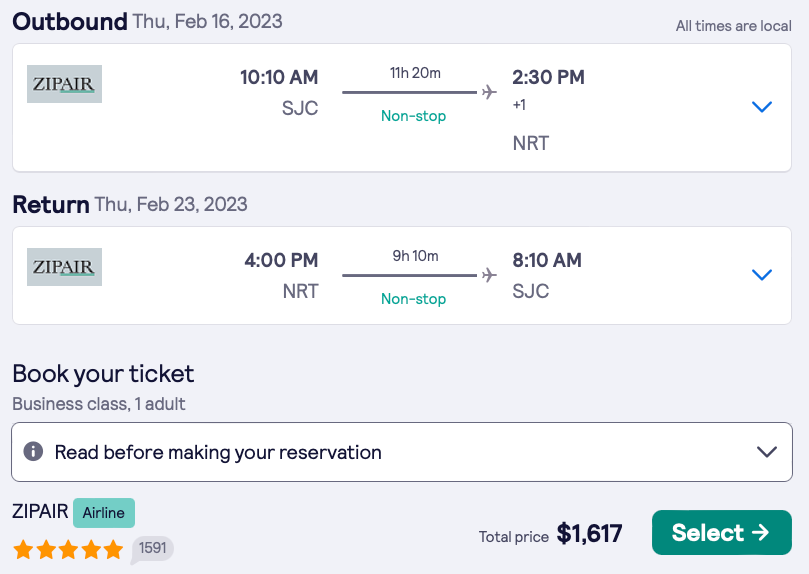
Task: Click the $1,617 total price
Action: (589, 534)
